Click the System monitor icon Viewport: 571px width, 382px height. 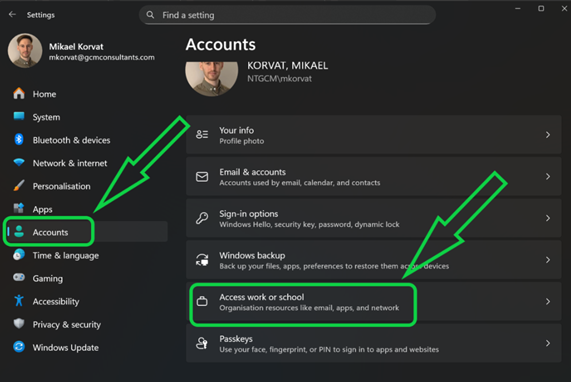click(19, 117)
